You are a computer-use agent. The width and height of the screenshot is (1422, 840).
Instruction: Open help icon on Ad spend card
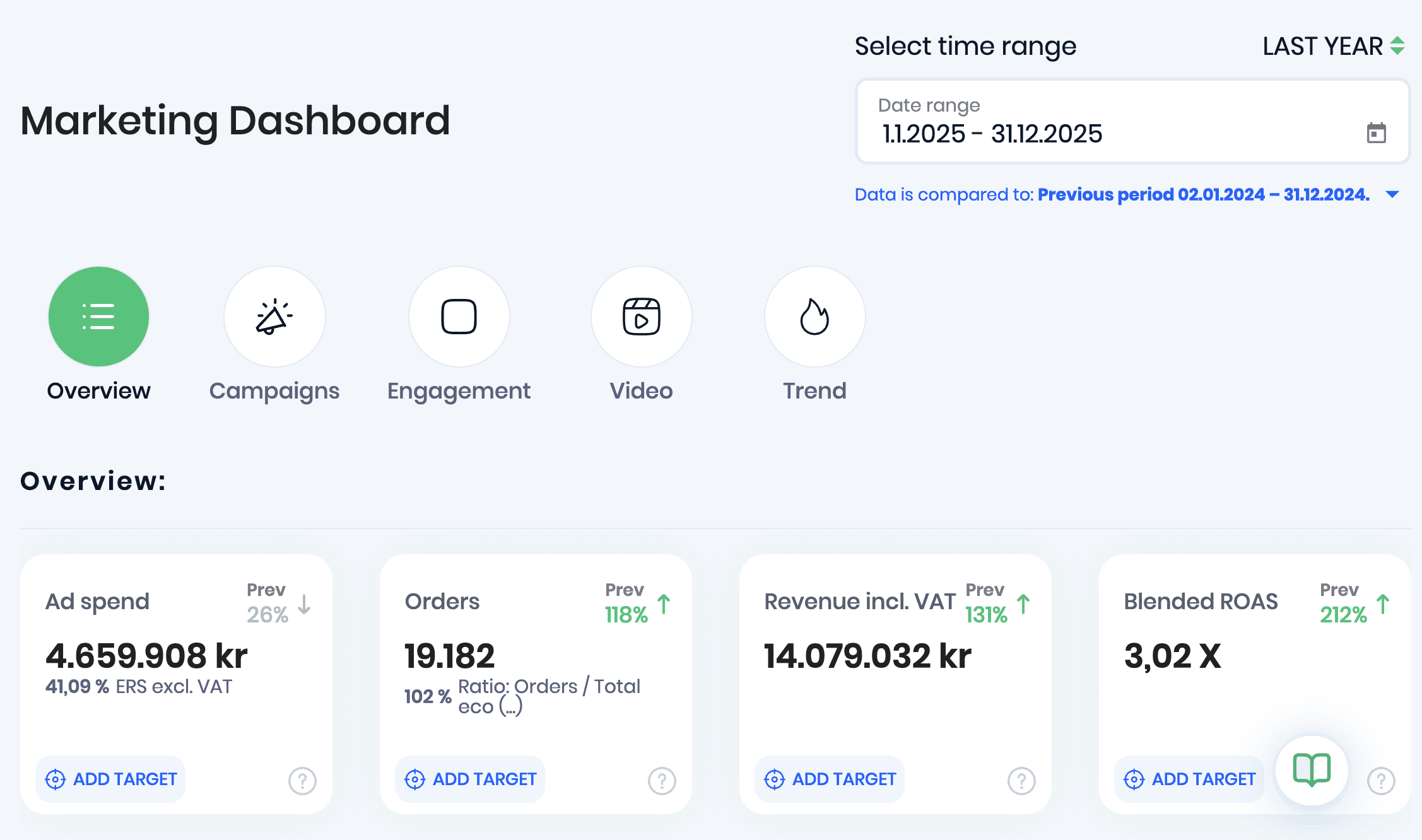click(x=302, y=781)
